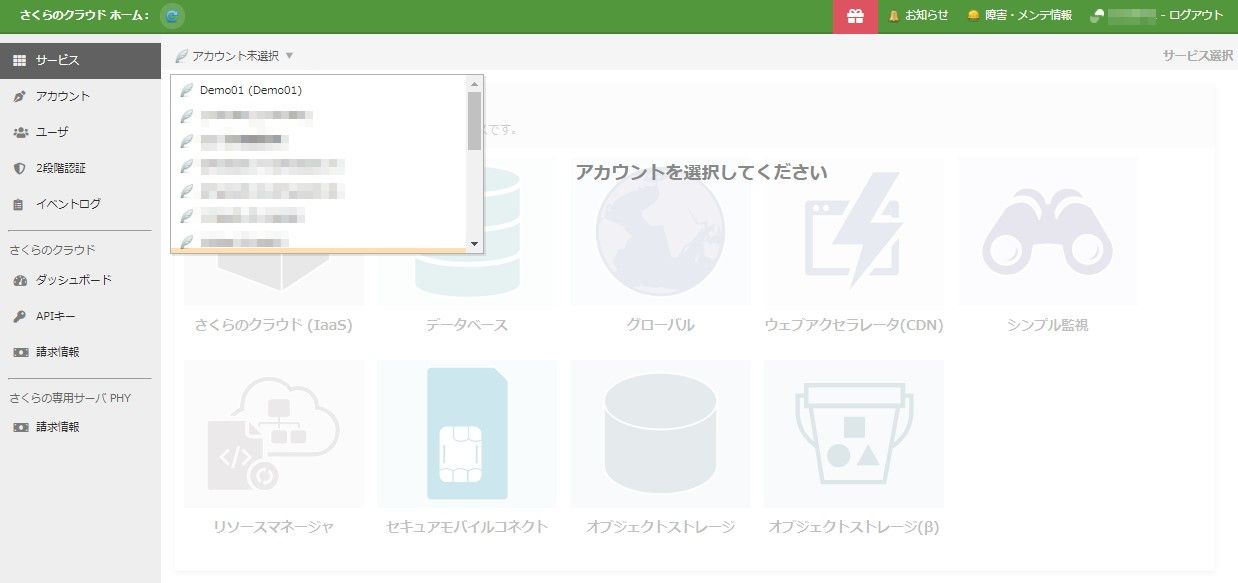
Task: Open the オブジェクトストレージ(β) bucket icon
Action: [853, 432]
